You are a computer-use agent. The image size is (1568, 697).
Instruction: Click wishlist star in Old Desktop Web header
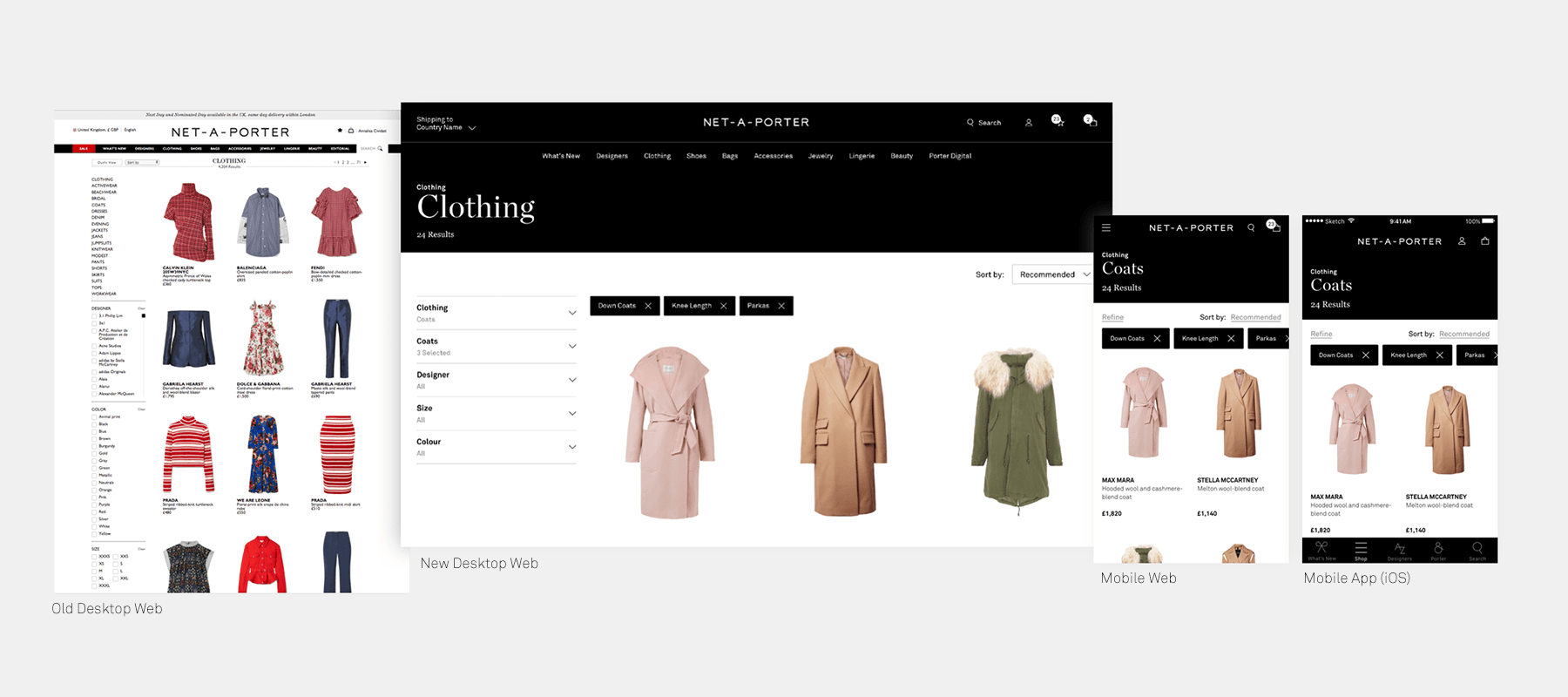(x=340, y=130)
